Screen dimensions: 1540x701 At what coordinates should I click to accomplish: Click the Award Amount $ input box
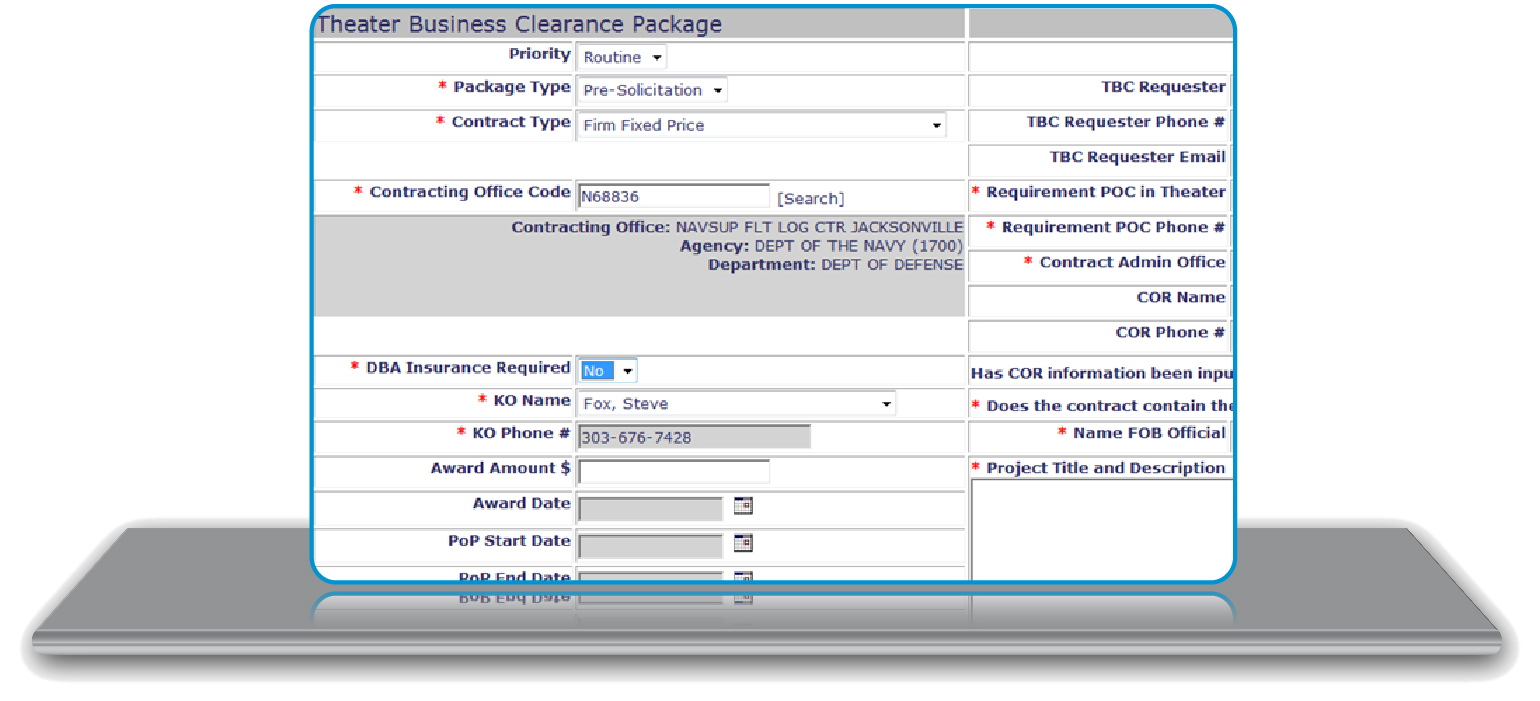(x=672, y=471)
